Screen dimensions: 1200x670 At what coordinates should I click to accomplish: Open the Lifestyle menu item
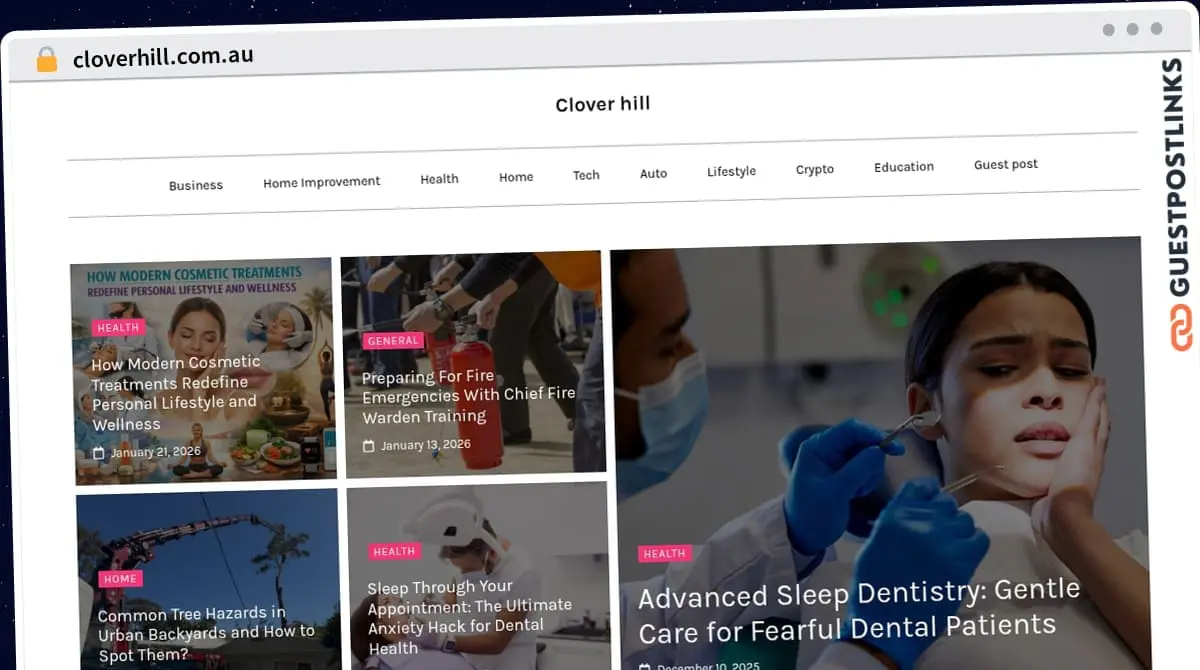(x=731, y=171)
